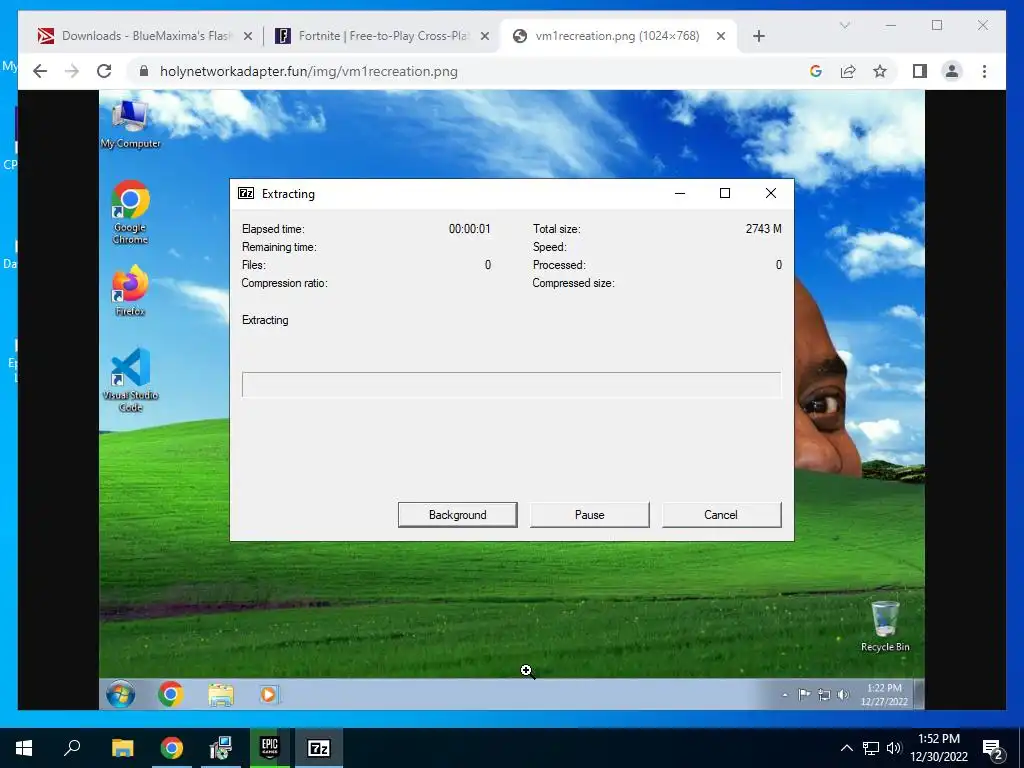Viewport: 1024px width, 768px height.
Task: Show hidden tray icons chevron
Action: [x=846, y=748]
